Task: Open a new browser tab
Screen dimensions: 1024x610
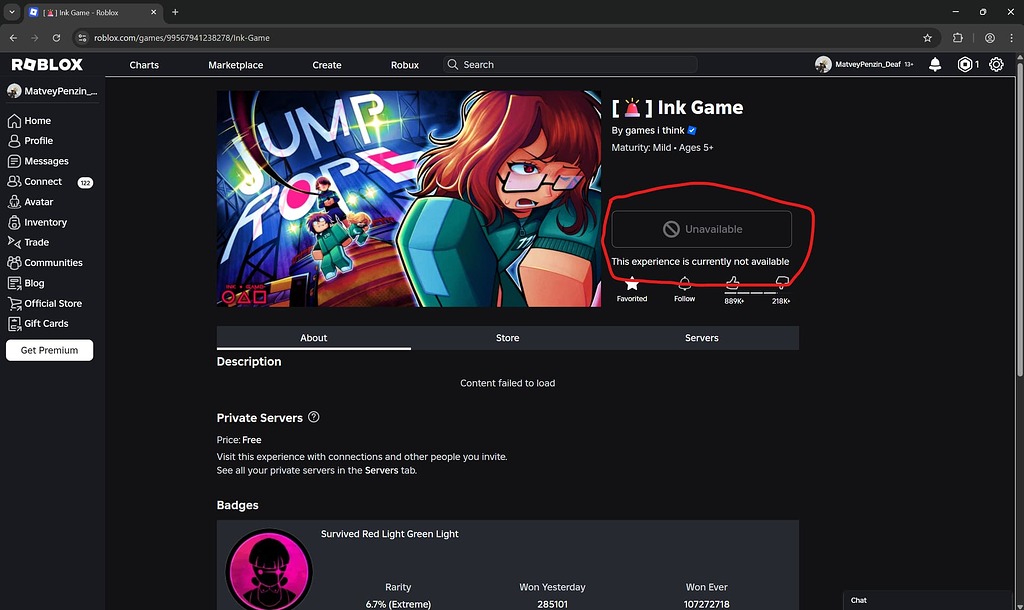Action: point(175,12)
